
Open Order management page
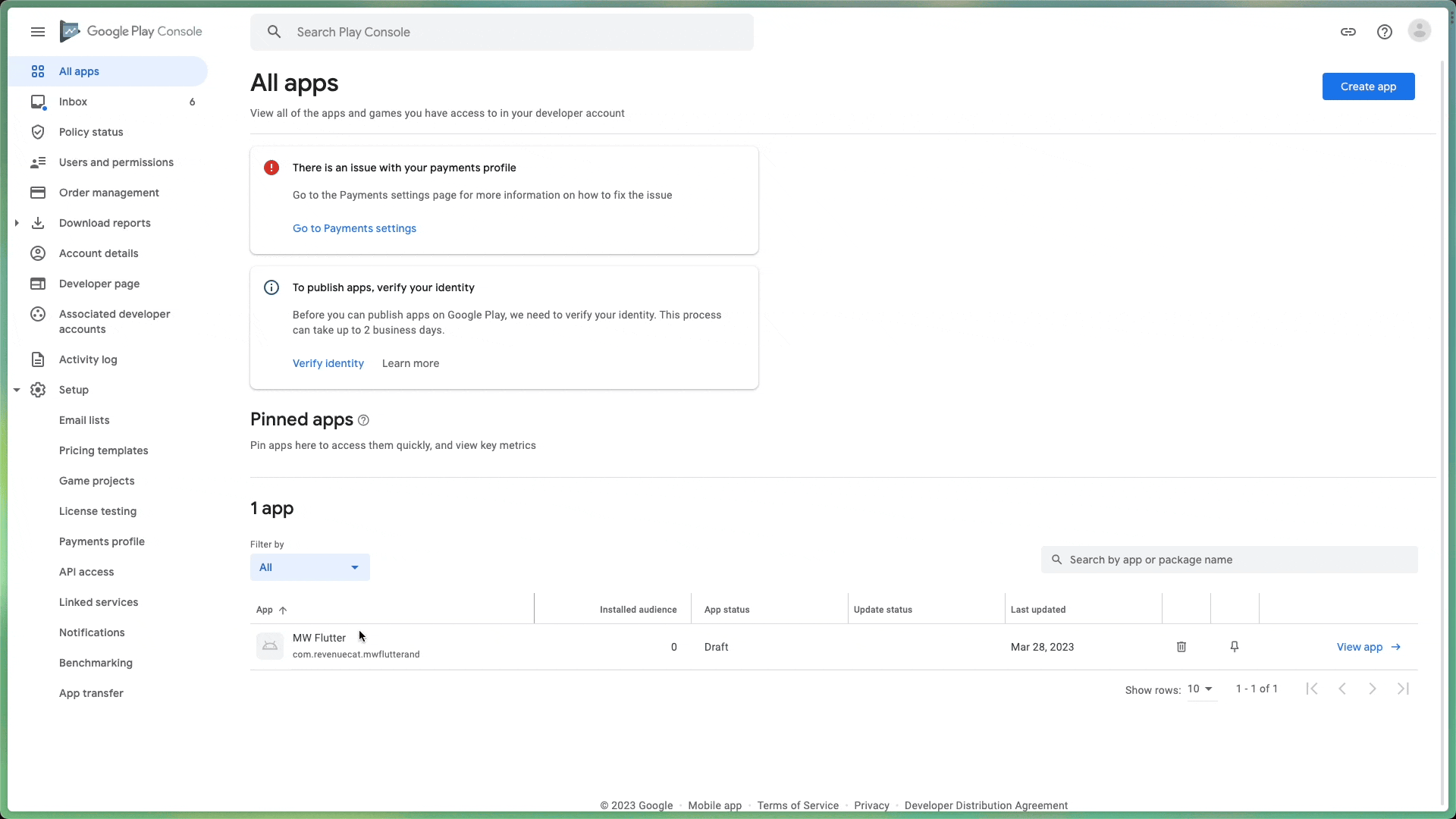point(108,193)
